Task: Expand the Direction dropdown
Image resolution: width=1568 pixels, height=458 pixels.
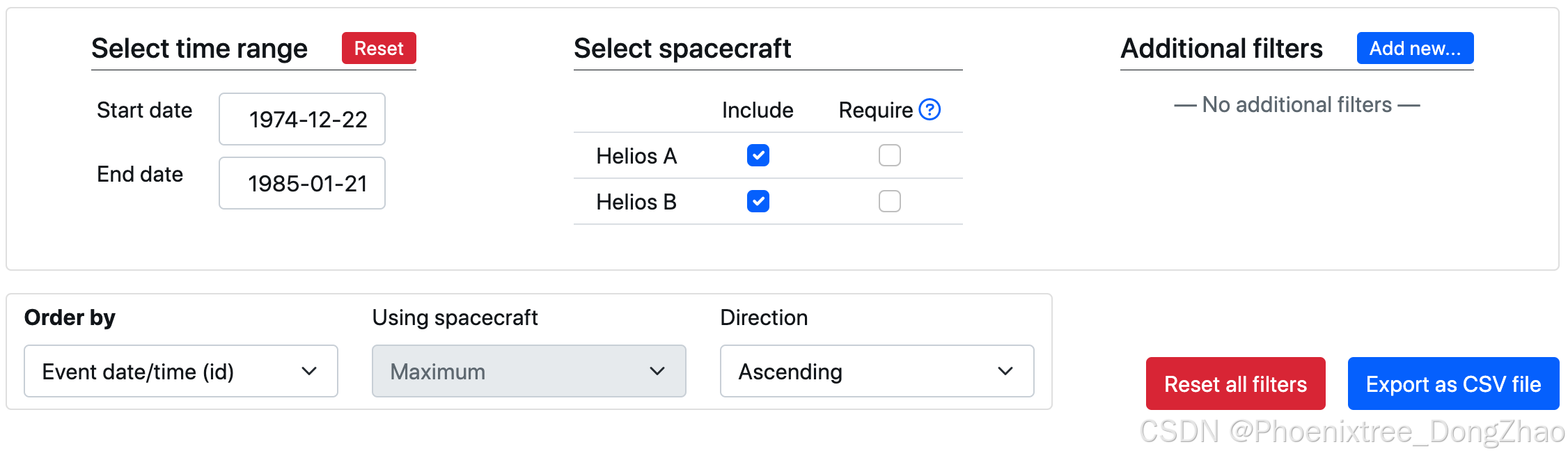Action: coord(876,372)
